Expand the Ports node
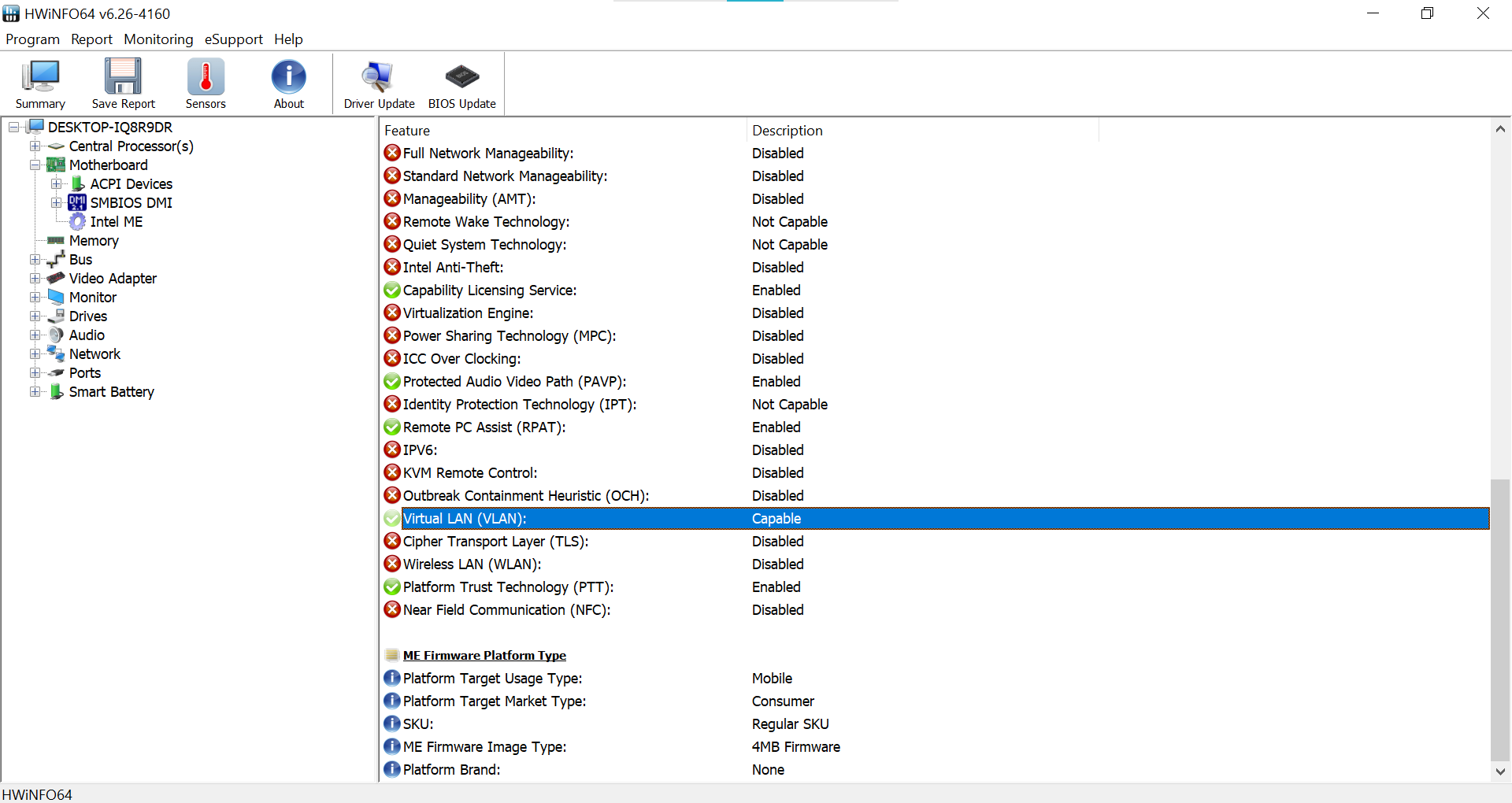 [x=35, y=372]
